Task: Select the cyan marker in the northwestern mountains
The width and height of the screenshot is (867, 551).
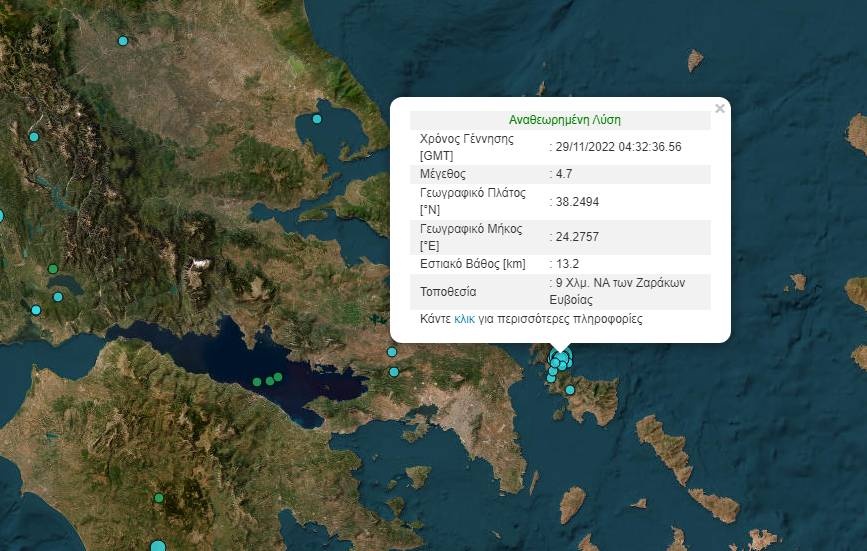Action: (x=34, y=137)
